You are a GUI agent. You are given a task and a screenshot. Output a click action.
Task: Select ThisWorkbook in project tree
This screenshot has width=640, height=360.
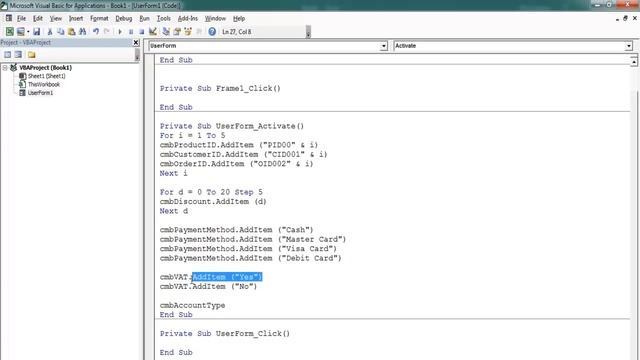point(44,84)
